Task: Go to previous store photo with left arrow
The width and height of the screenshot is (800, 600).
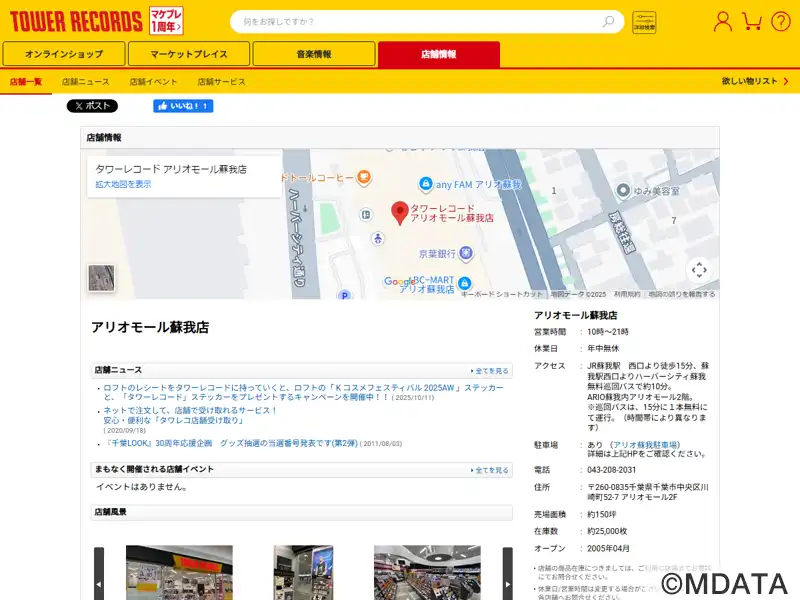Action: [99, 573]
